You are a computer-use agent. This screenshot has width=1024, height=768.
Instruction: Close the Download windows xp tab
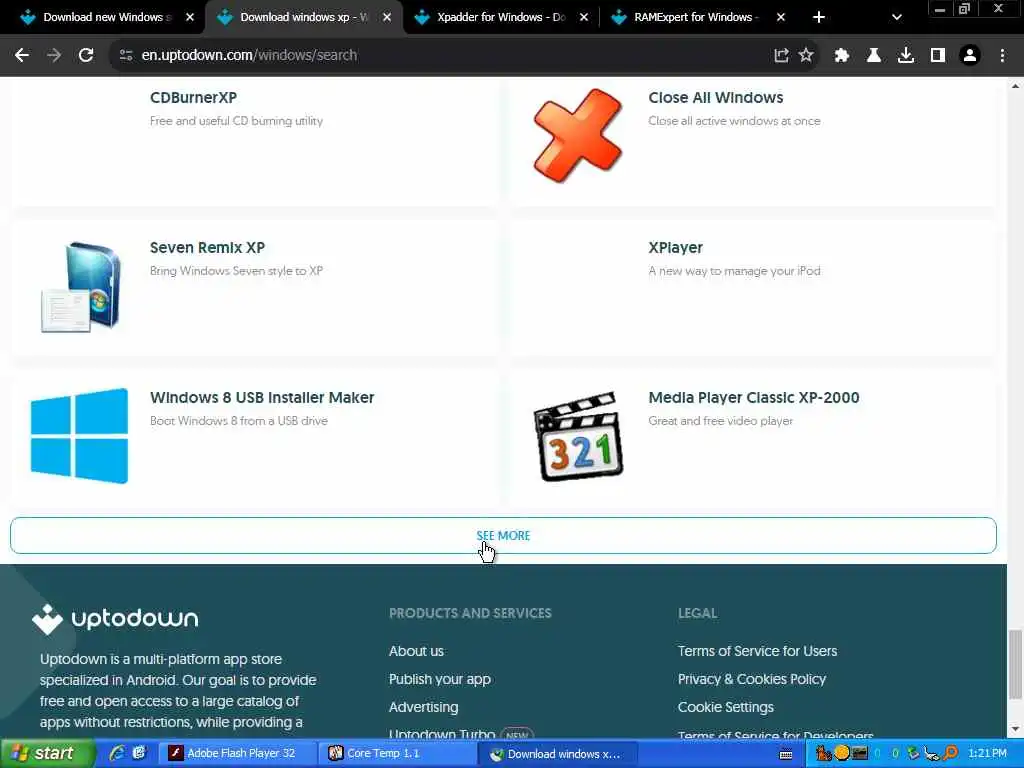[387, 18]
